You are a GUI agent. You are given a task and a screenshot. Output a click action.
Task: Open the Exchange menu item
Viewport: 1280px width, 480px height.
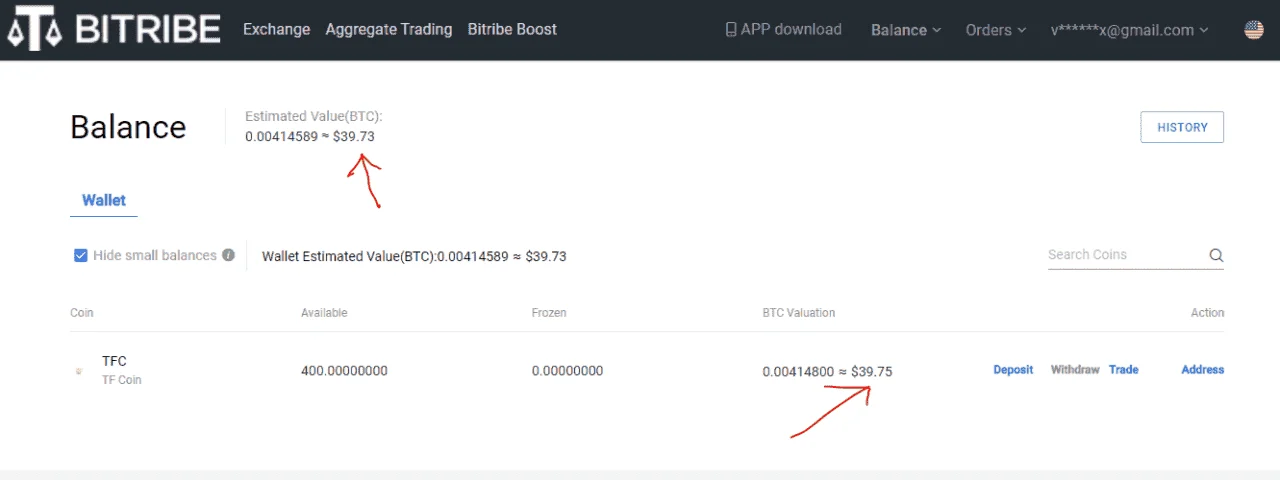point(276,30)
